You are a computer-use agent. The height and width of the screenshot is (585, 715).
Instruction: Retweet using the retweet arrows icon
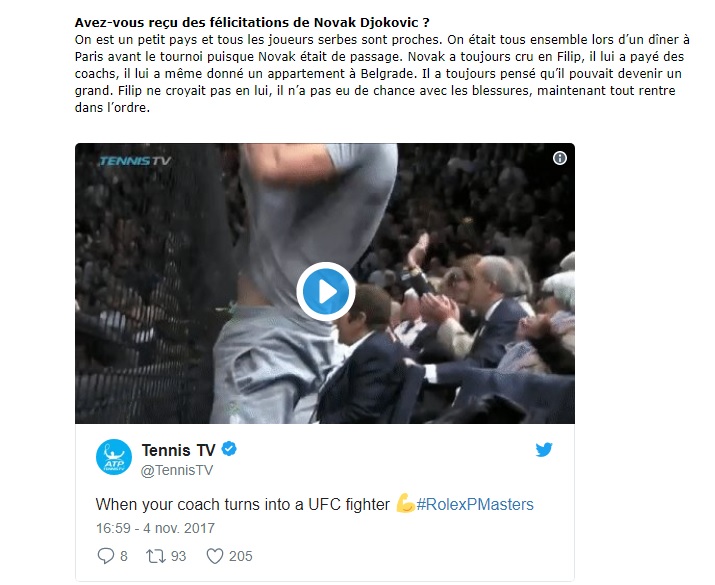click(x=155, y=556)
